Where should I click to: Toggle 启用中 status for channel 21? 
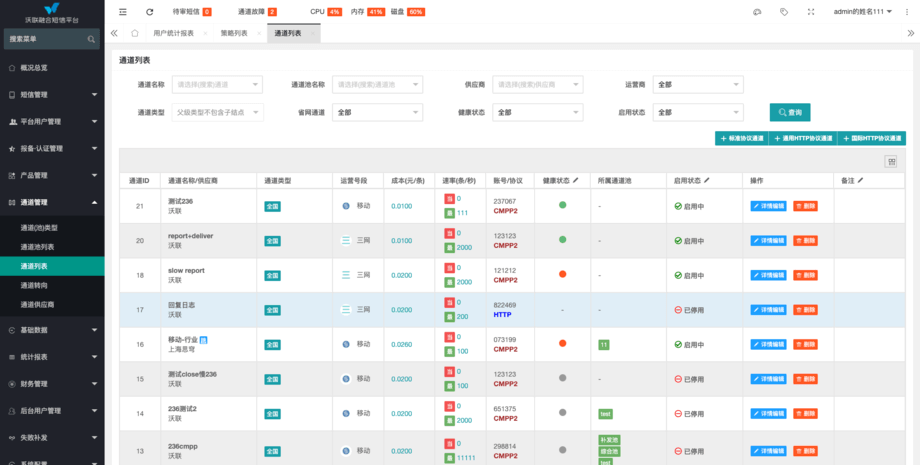tap(689, 206)
